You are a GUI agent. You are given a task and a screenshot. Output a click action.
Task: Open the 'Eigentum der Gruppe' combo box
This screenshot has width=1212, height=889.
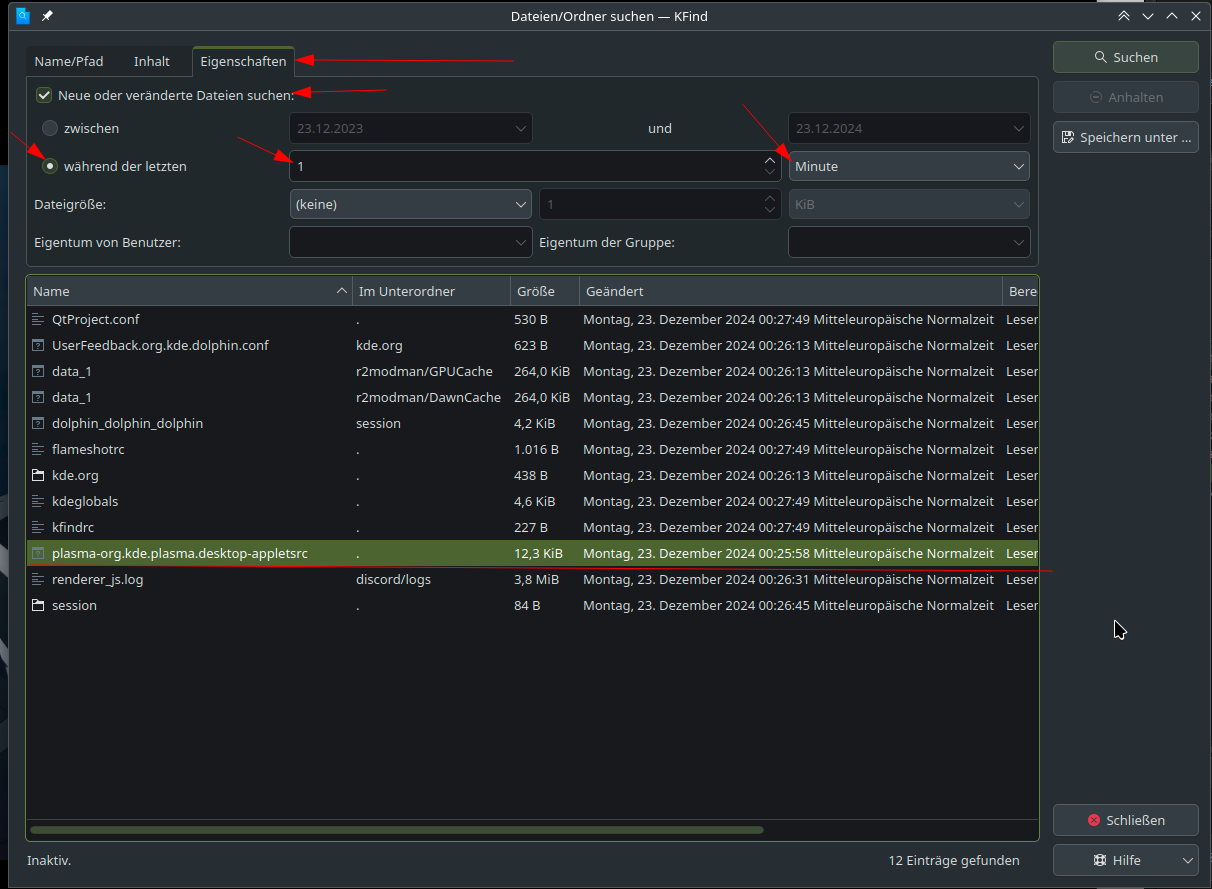tap(909, 242)
